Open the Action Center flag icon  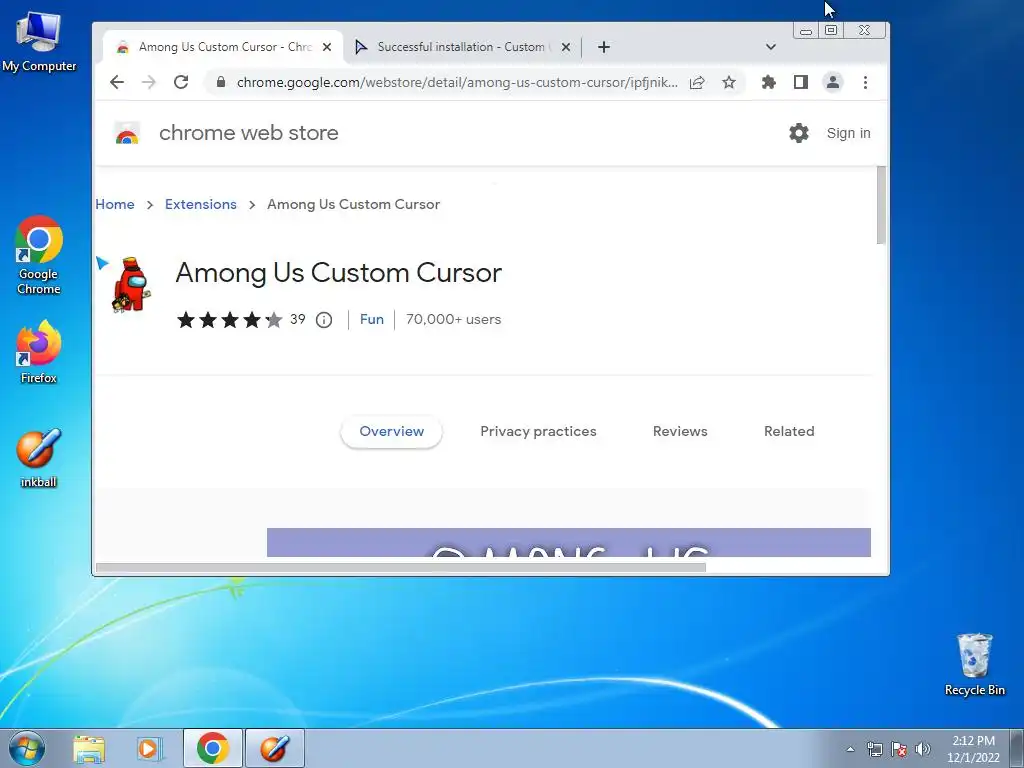[x=899, y=749]
